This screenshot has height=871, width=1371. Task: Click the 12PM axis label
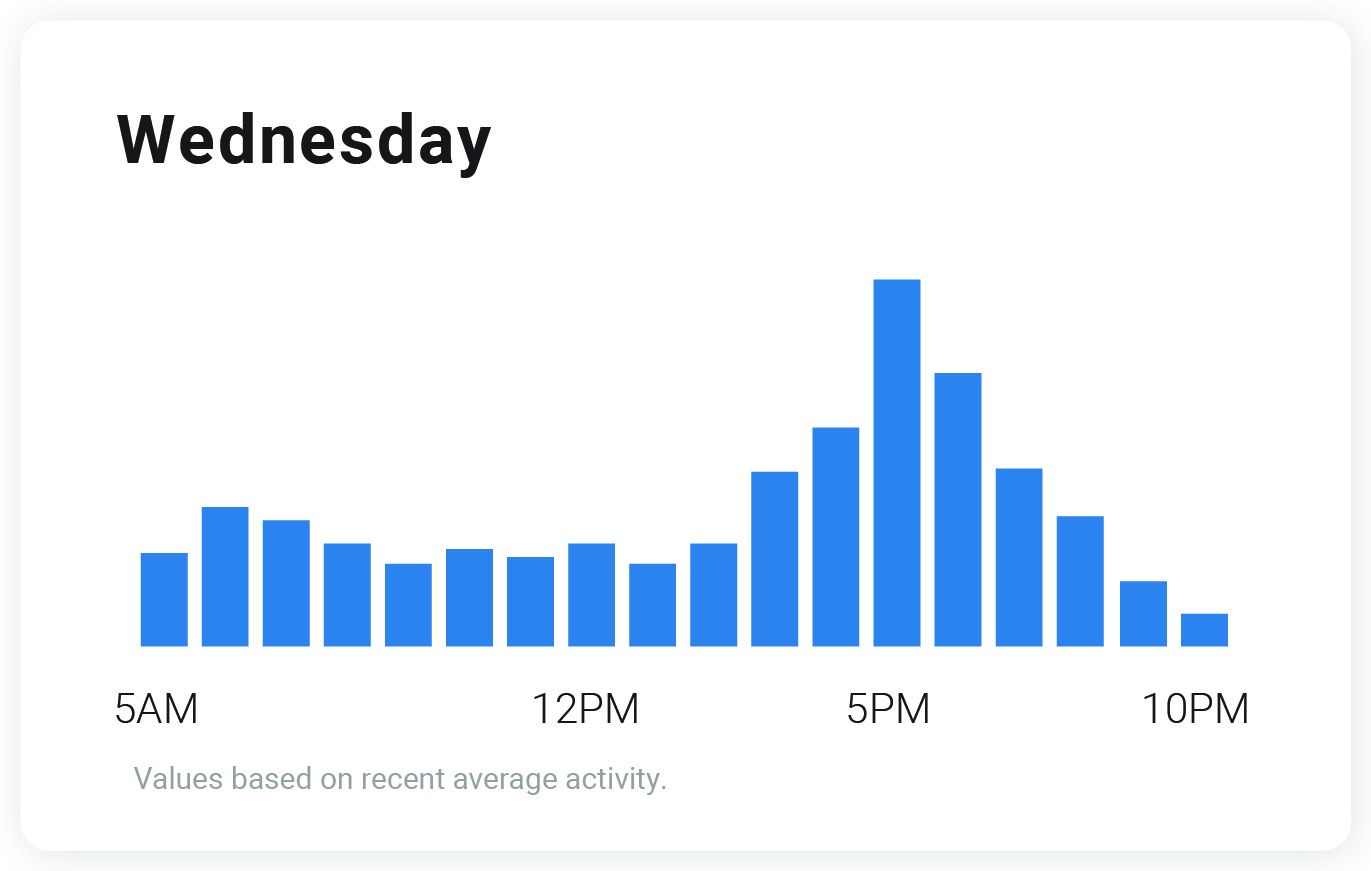pyautogui.click(x=585, y=709)
